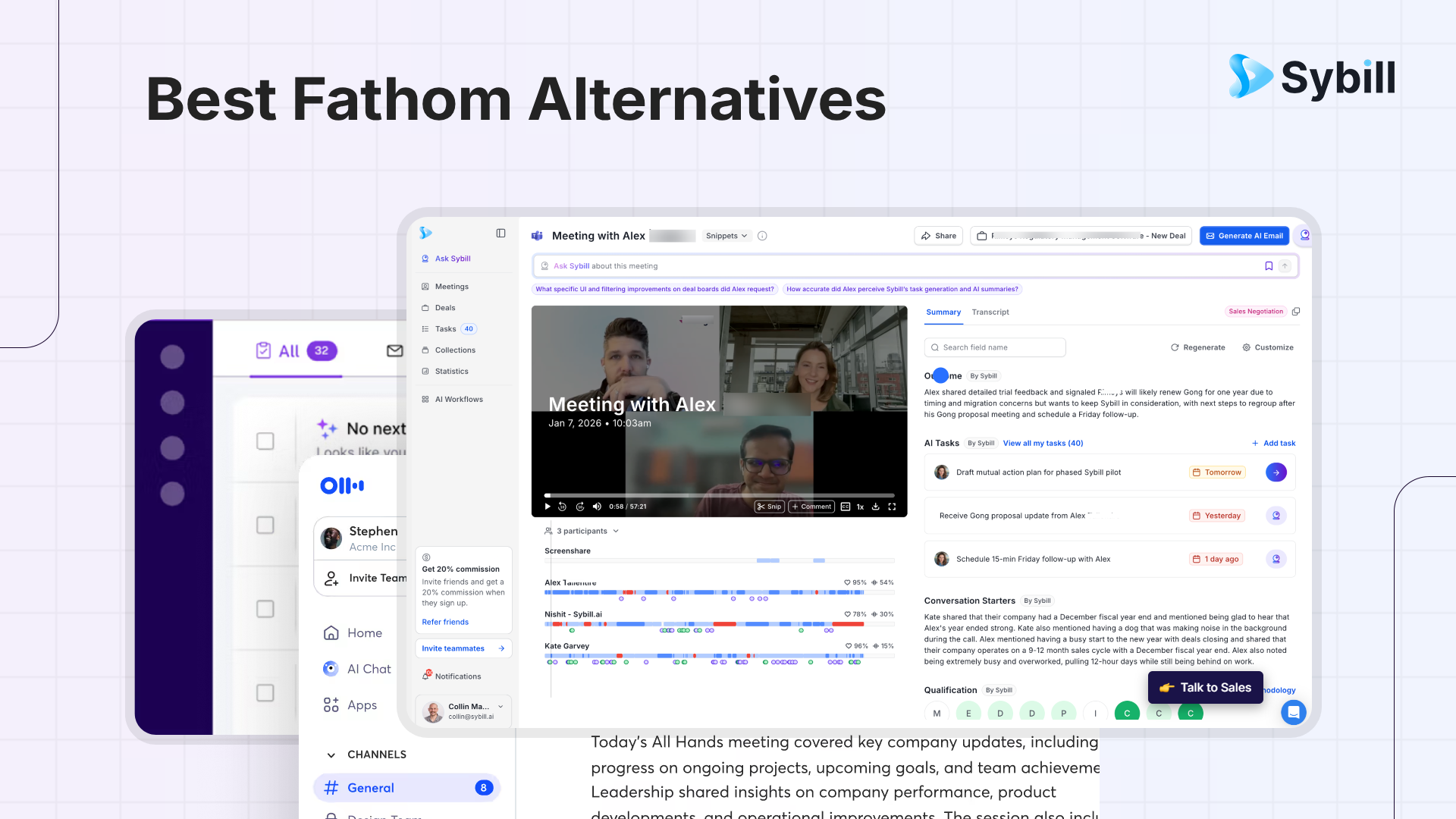The height and width of the screenshot is (819, 1456).
Task: Switch to the Summary tab
Action: (x=943, y=312)
